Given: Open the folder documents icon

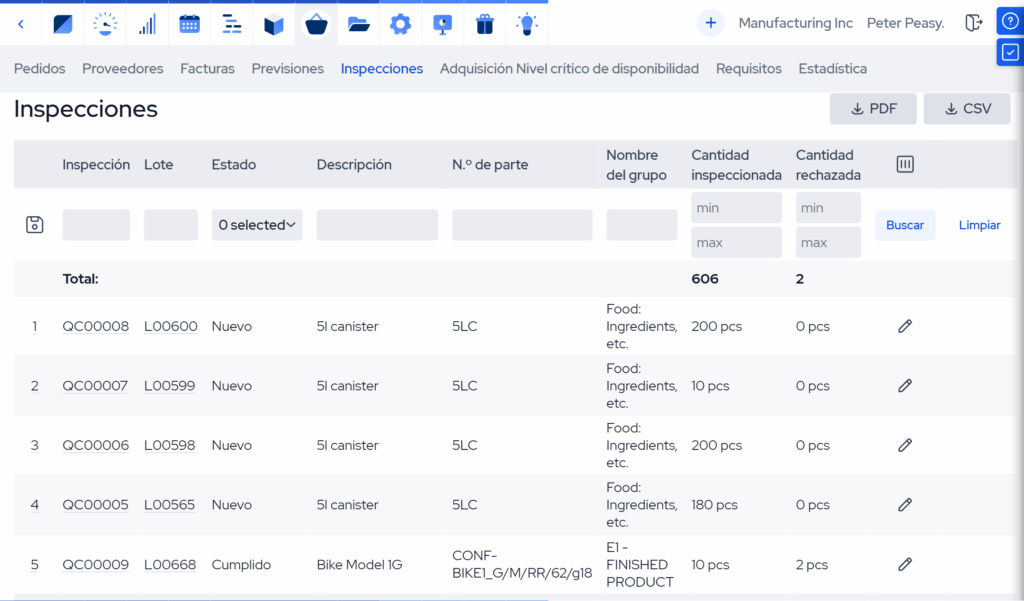Looking at the screenshot, I should click(x=358, y=23).
